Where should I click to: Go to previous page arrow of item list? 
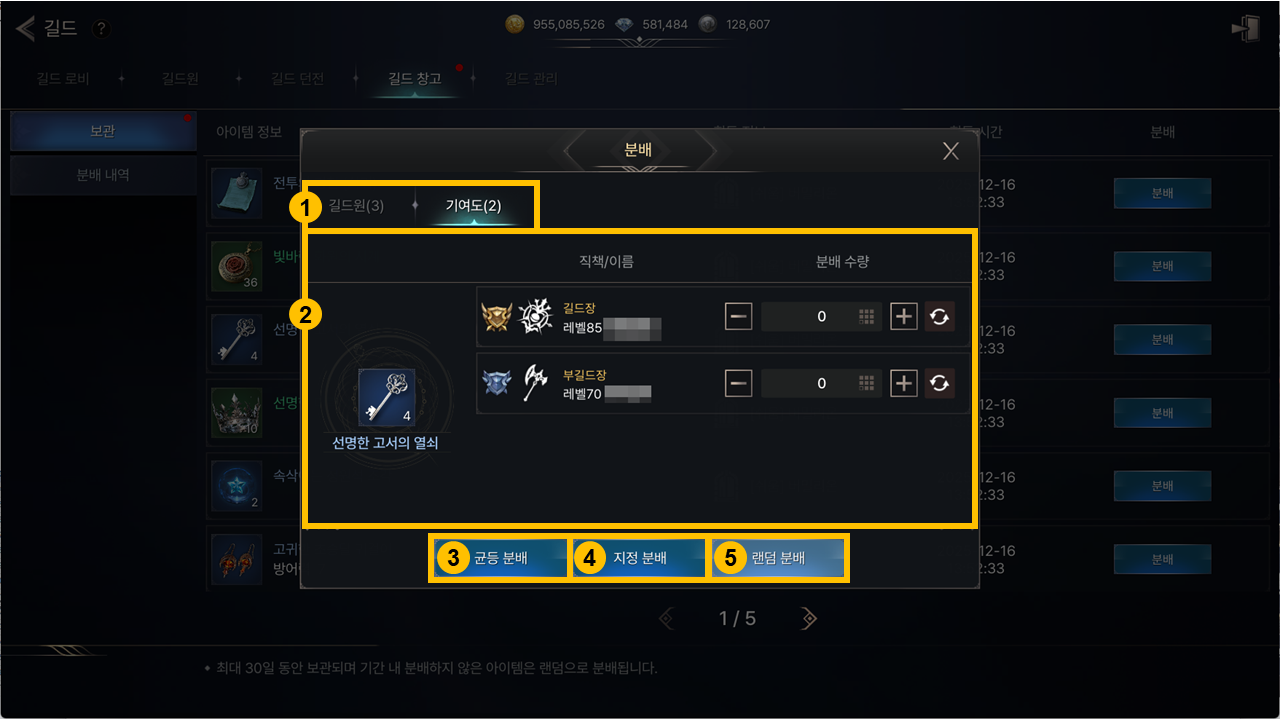coord(667,619)
